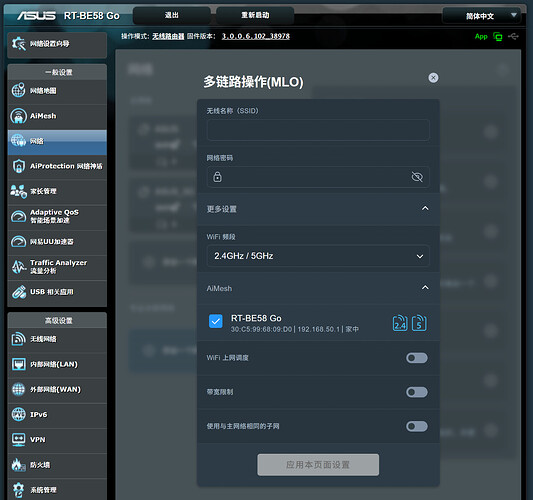The image size is (533, 500).
Task: Uncheck the RT-BE58 Go AiMesh node checkbox
Action: [216, 321]
